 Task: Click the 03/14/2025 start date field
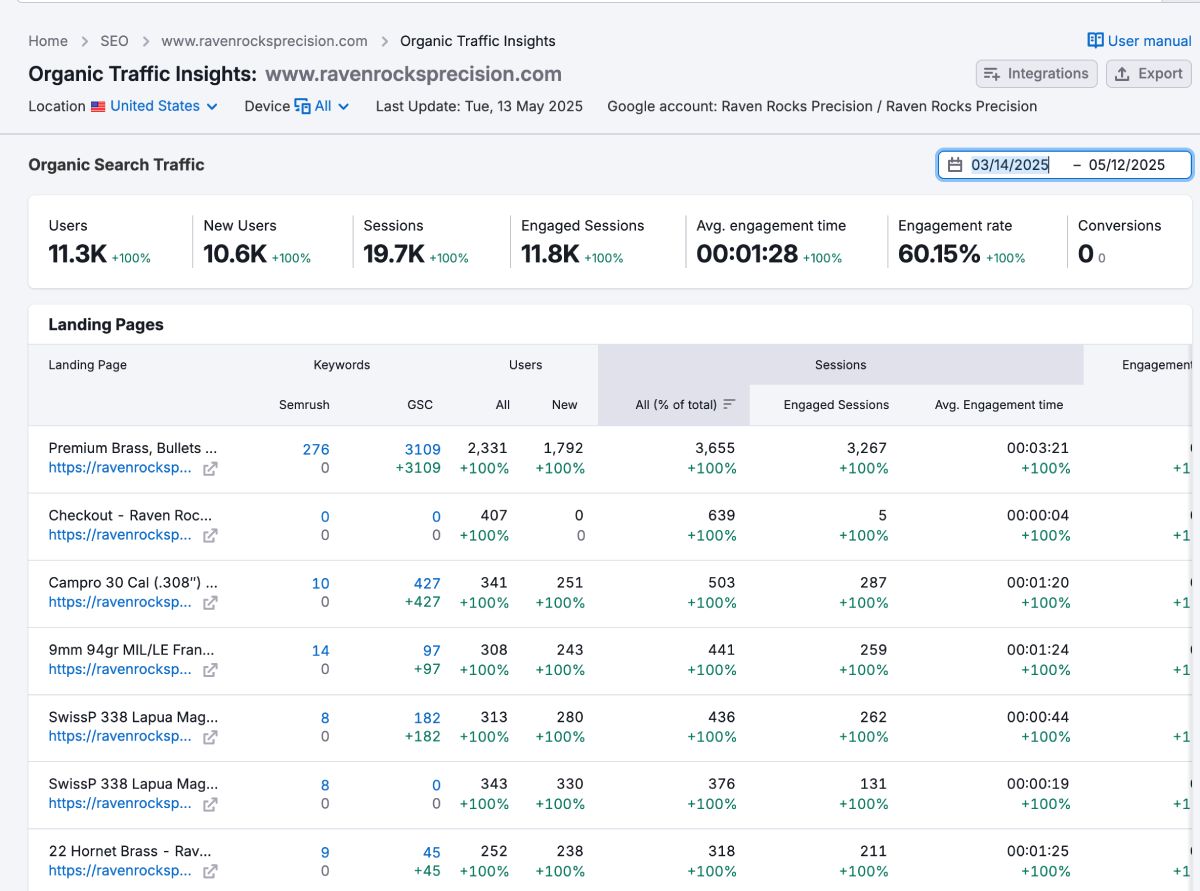coord(1010,165)
